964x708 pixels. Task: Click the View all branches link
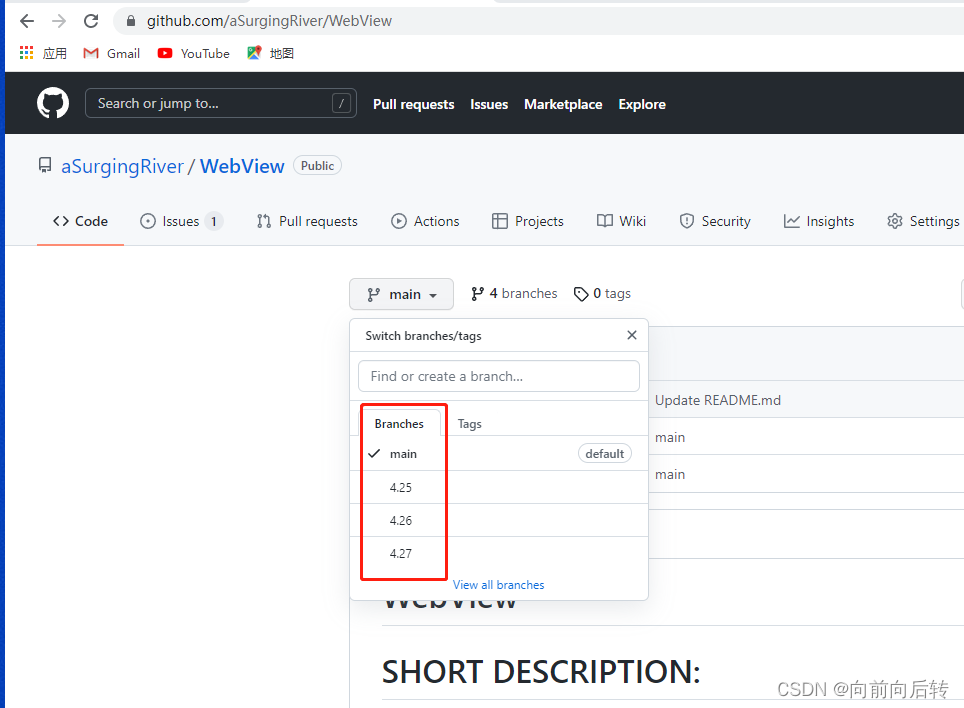pos(499,585)
